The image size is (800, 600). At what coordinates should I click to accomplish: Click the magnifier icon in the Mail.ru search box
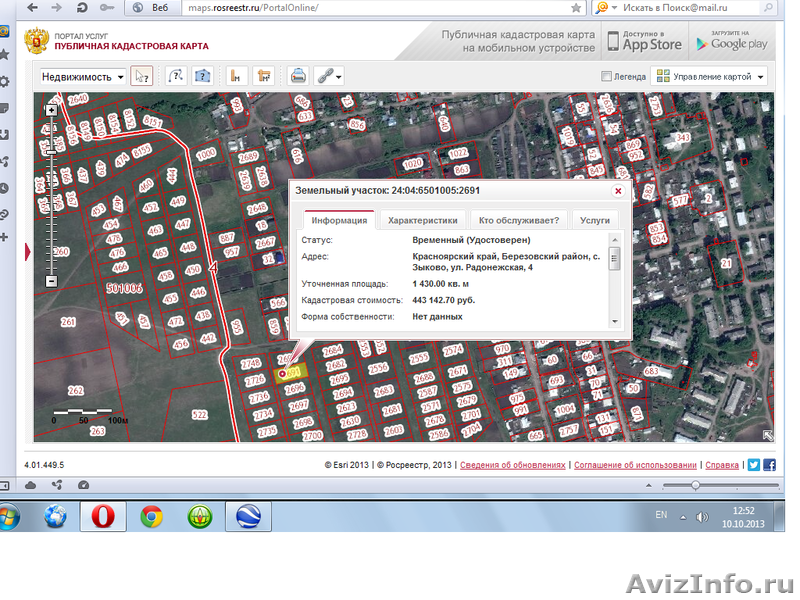768,8
